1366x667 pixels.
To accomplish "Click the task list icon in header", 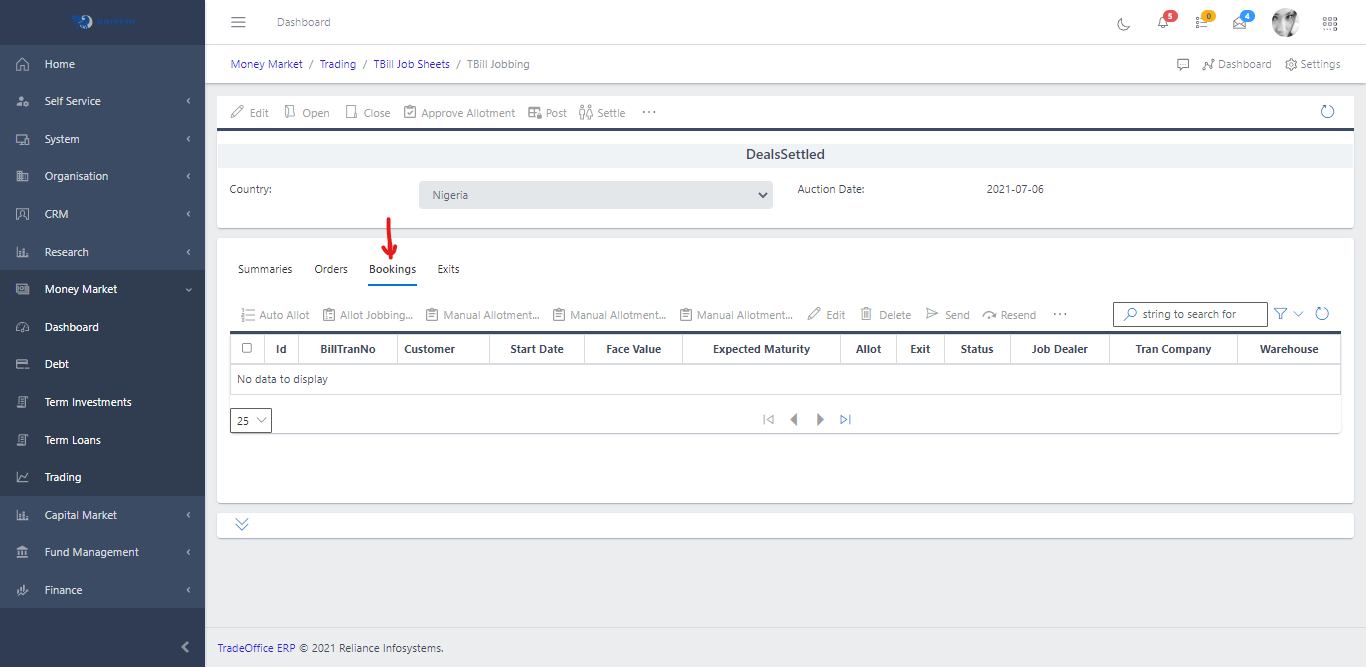I will pyautogui.click(x=1201, y=23).
